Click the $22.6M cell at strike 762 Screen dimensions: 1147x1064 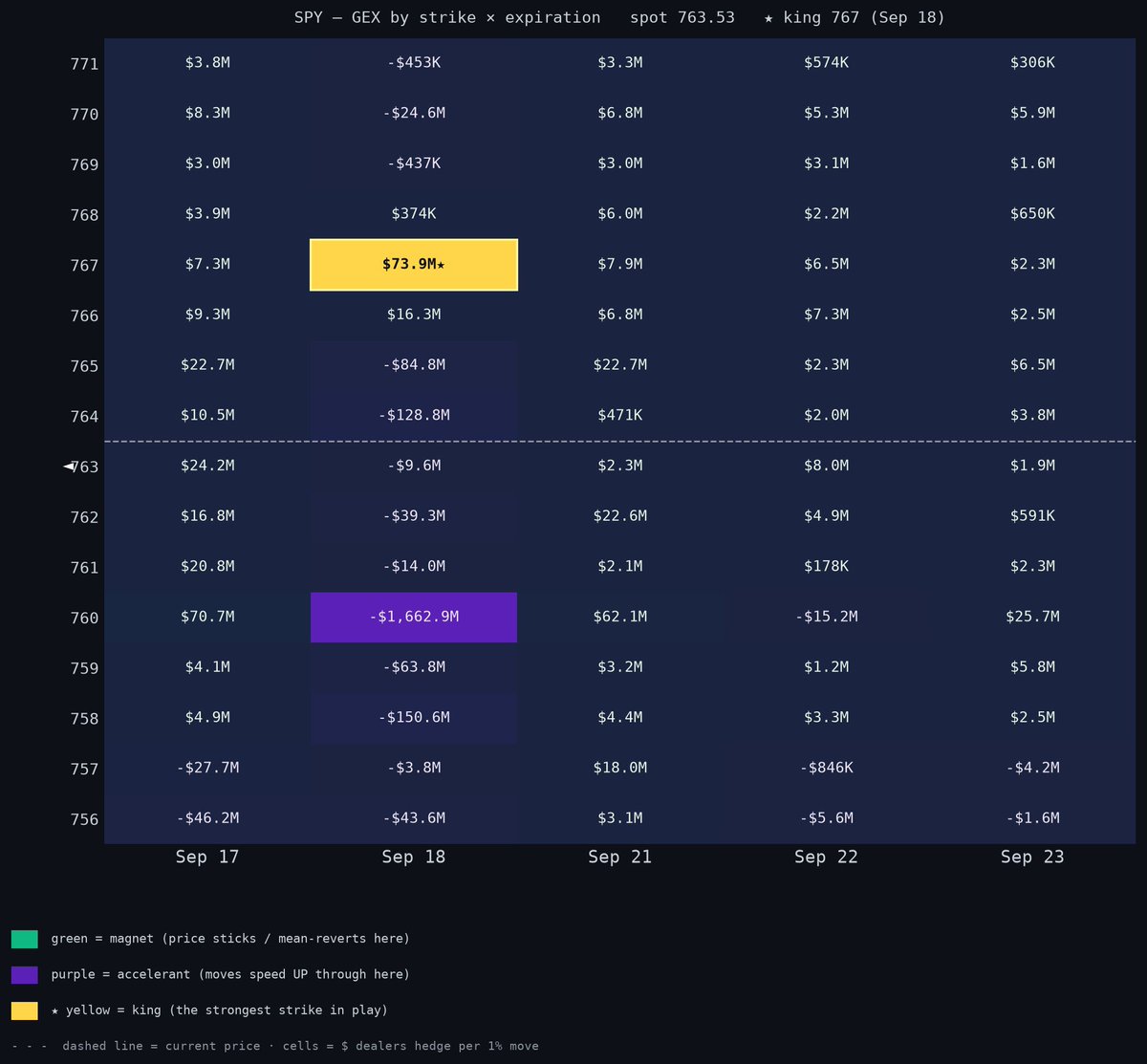[x=620, y=516]
